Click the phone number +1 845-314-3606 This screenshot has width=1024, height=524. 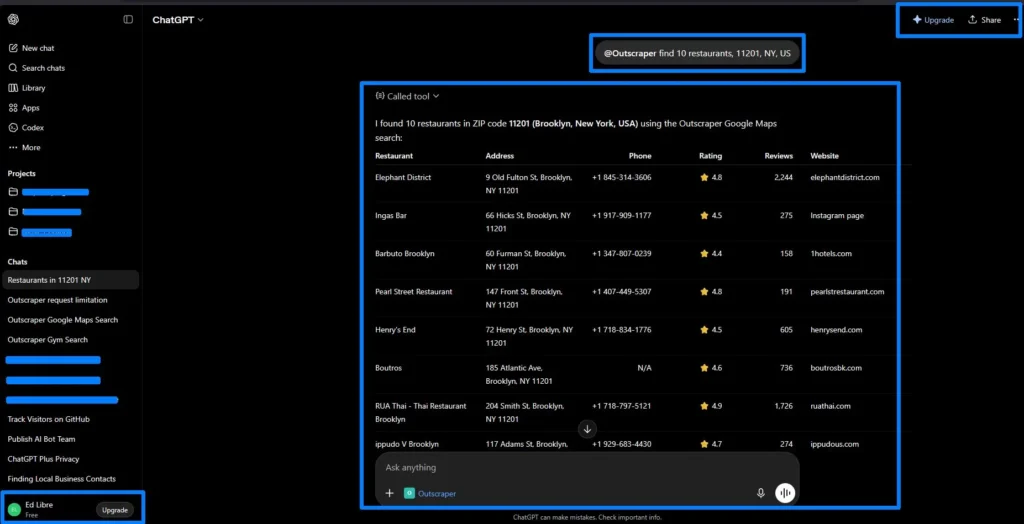[x=622, y=178]
